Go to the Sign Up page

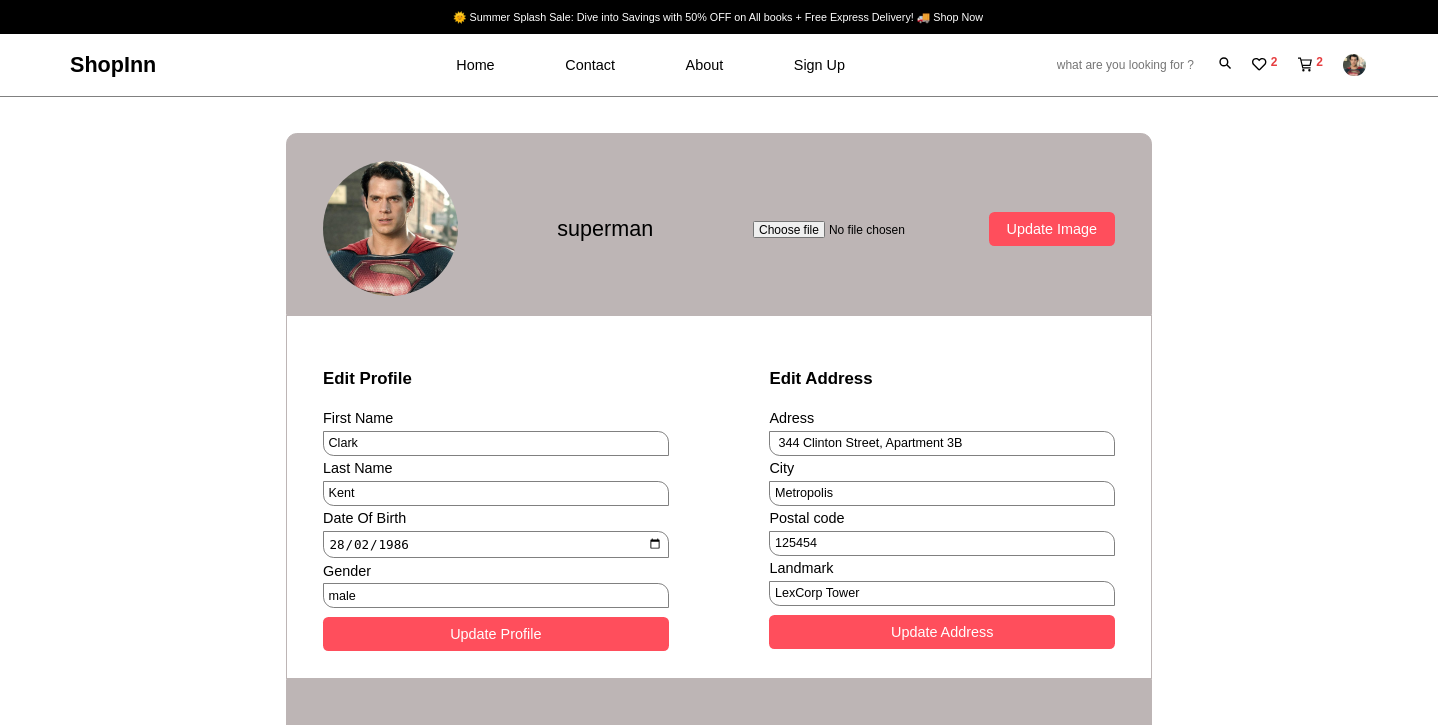point(819,65)
